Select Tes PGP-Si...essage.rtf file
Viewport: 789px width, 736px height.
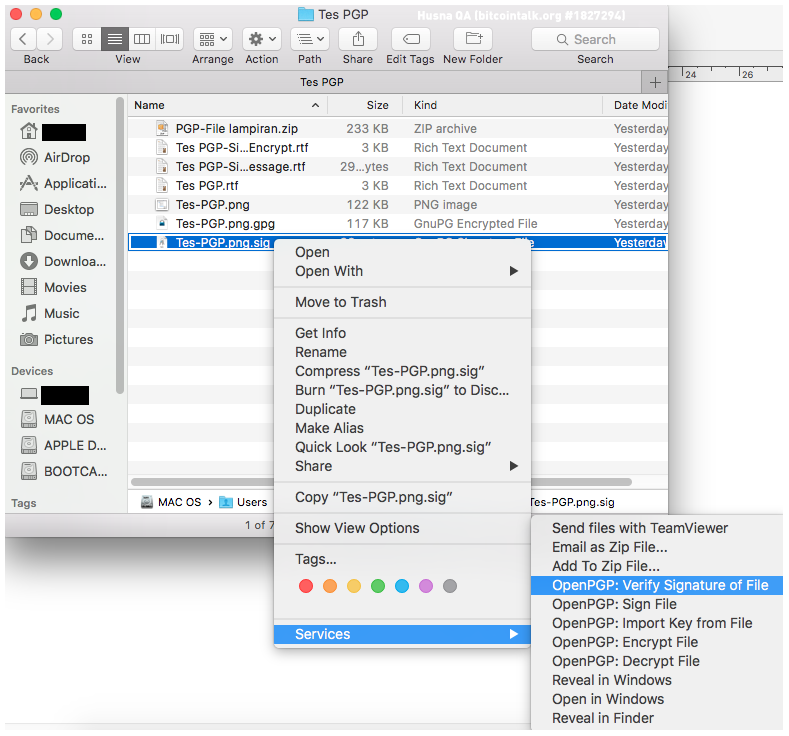[398, 167]
